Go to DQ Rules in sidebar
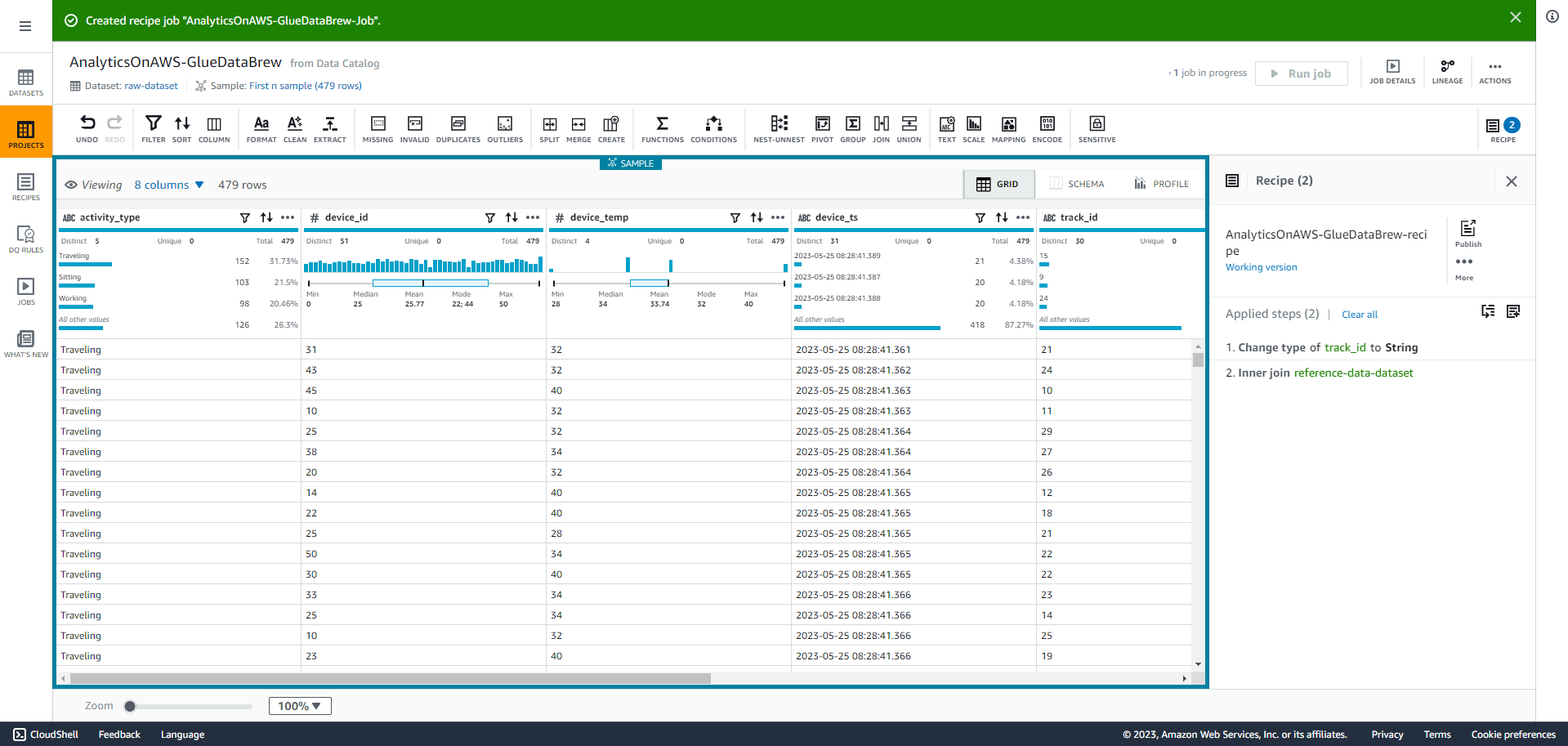The height and width of the screenshot is (746, 1568). click(x=26, y=239)
